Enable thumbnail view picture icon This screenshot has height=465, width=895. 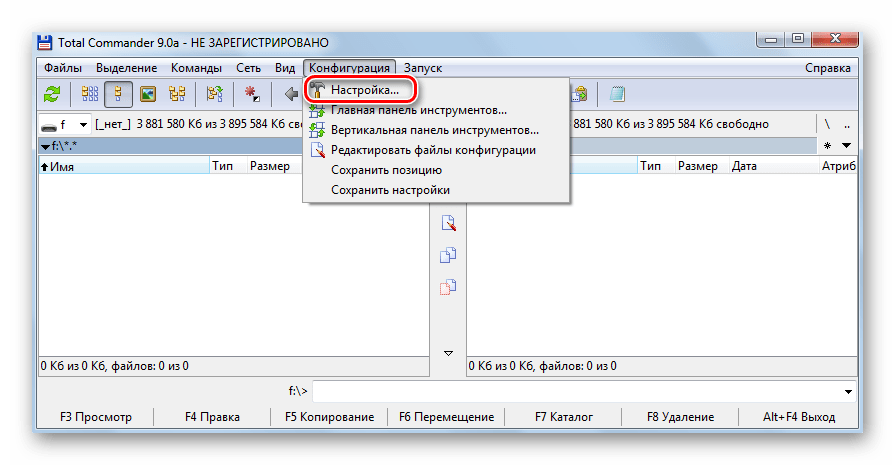148,94
